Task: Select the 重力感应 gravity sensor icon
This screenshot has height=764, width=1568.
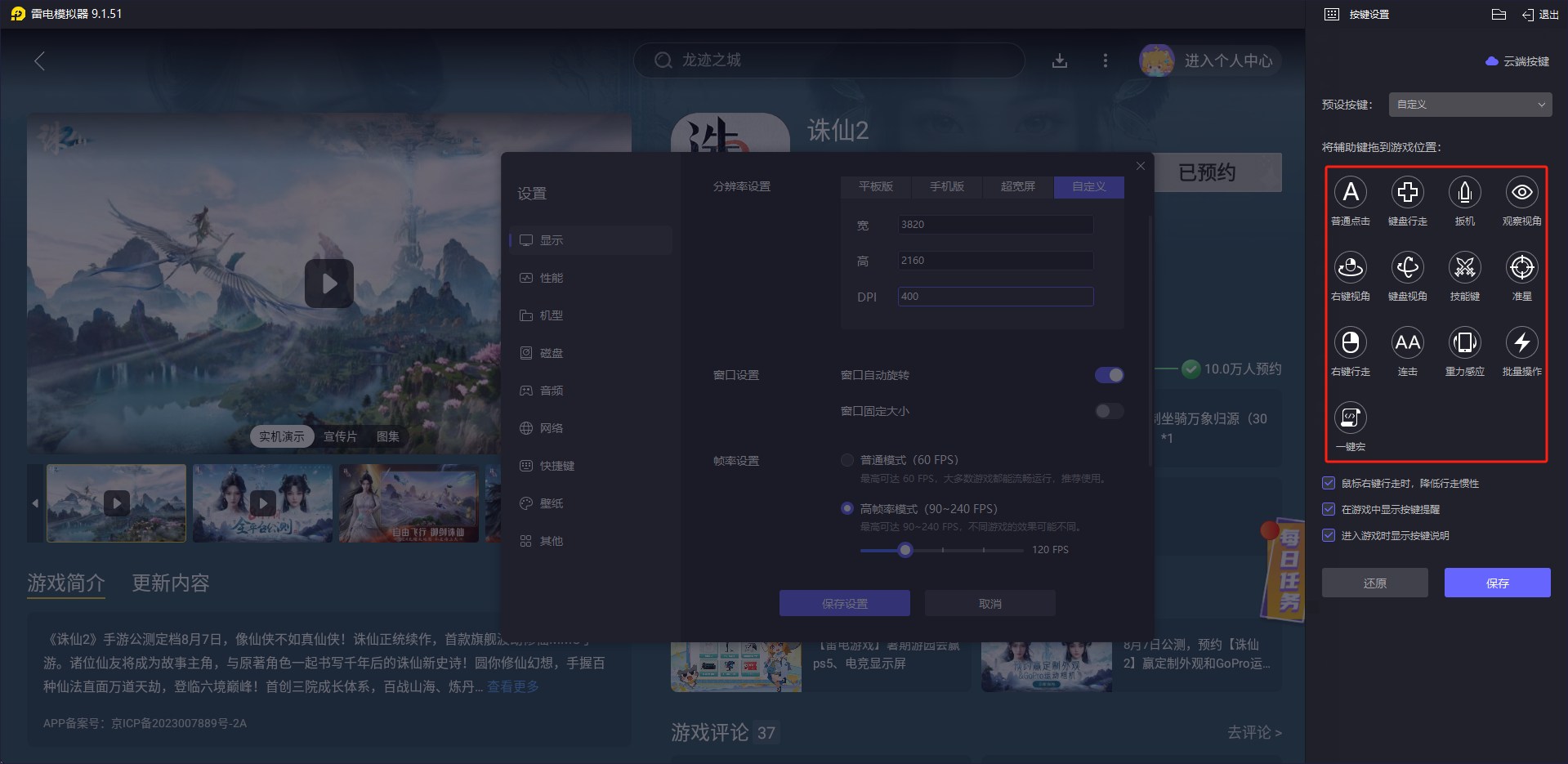Action: click(1464, 342)
